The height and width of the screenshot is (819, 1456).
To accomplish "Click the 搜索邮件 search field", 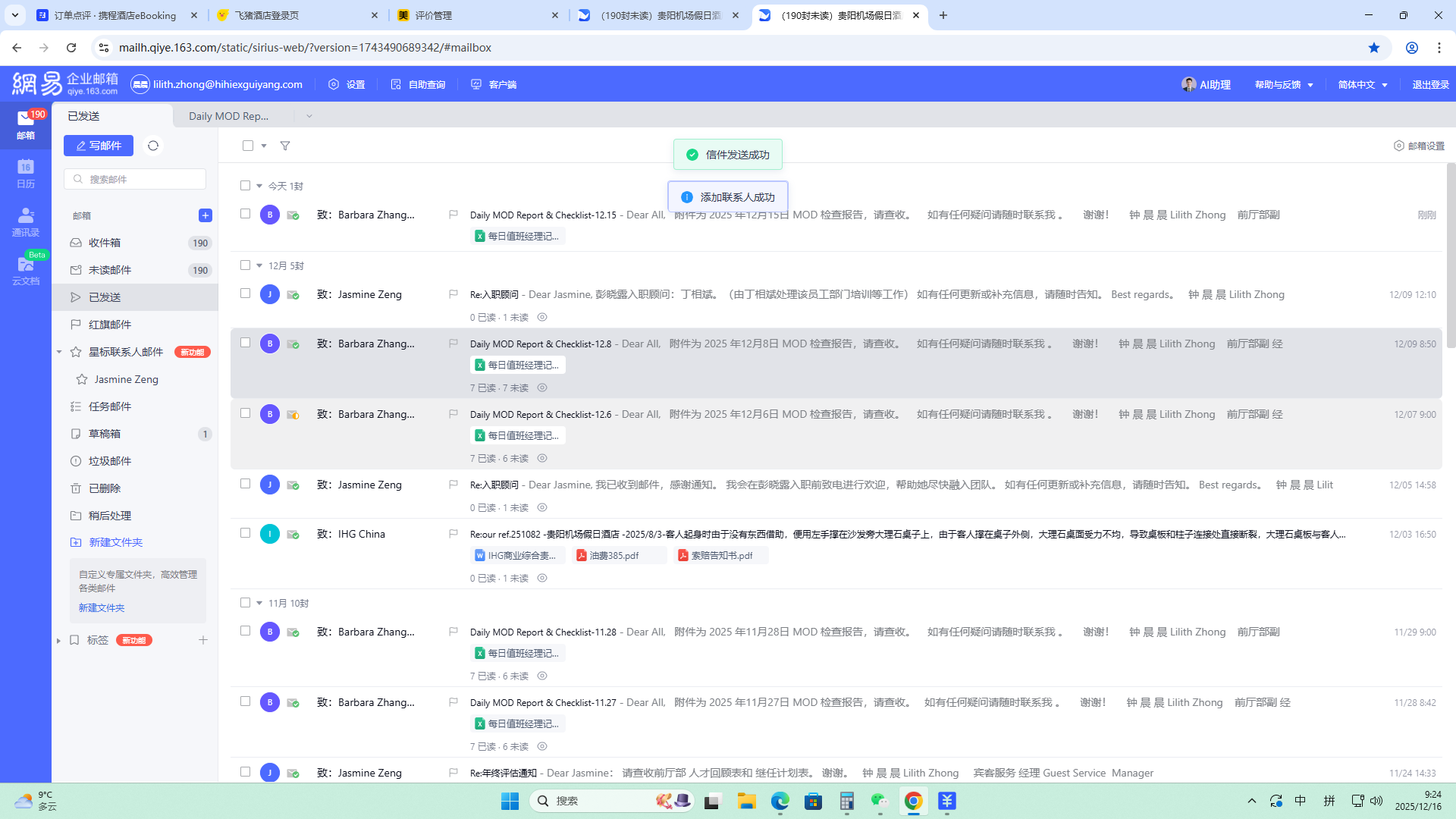I will 136,179.
